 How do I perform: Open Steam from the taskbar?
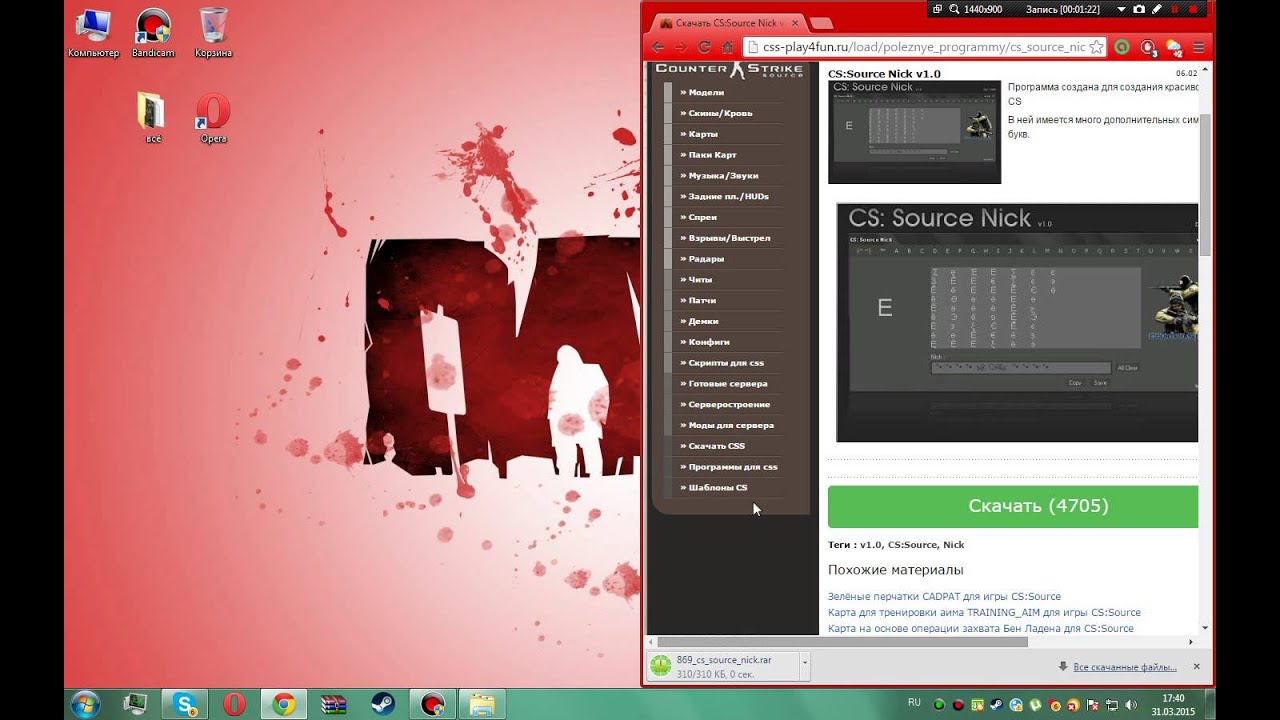pos(382,704)
